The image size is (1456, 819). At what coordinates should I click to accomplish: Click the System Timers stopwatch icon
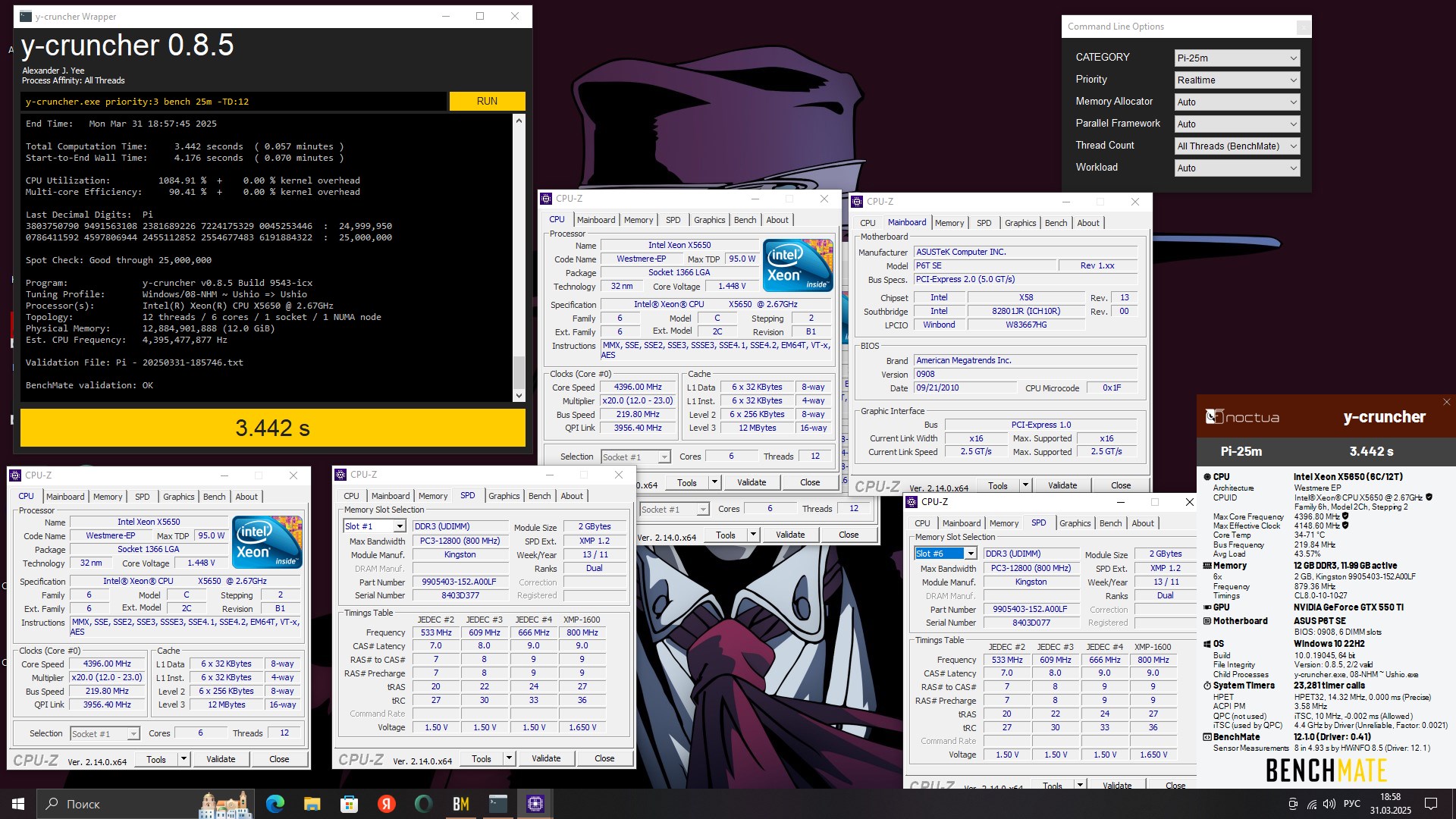tap(1207, 686)
